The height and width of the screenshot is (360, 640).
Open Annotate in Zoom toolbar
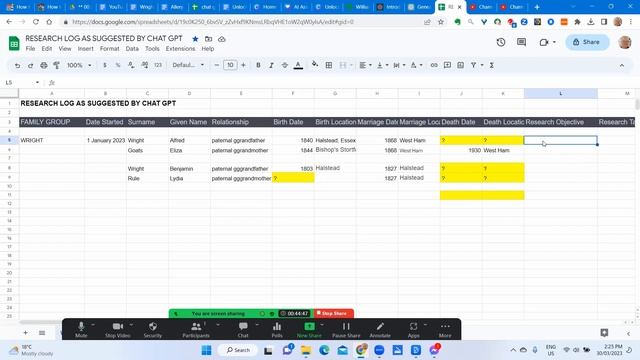[380, 329]
